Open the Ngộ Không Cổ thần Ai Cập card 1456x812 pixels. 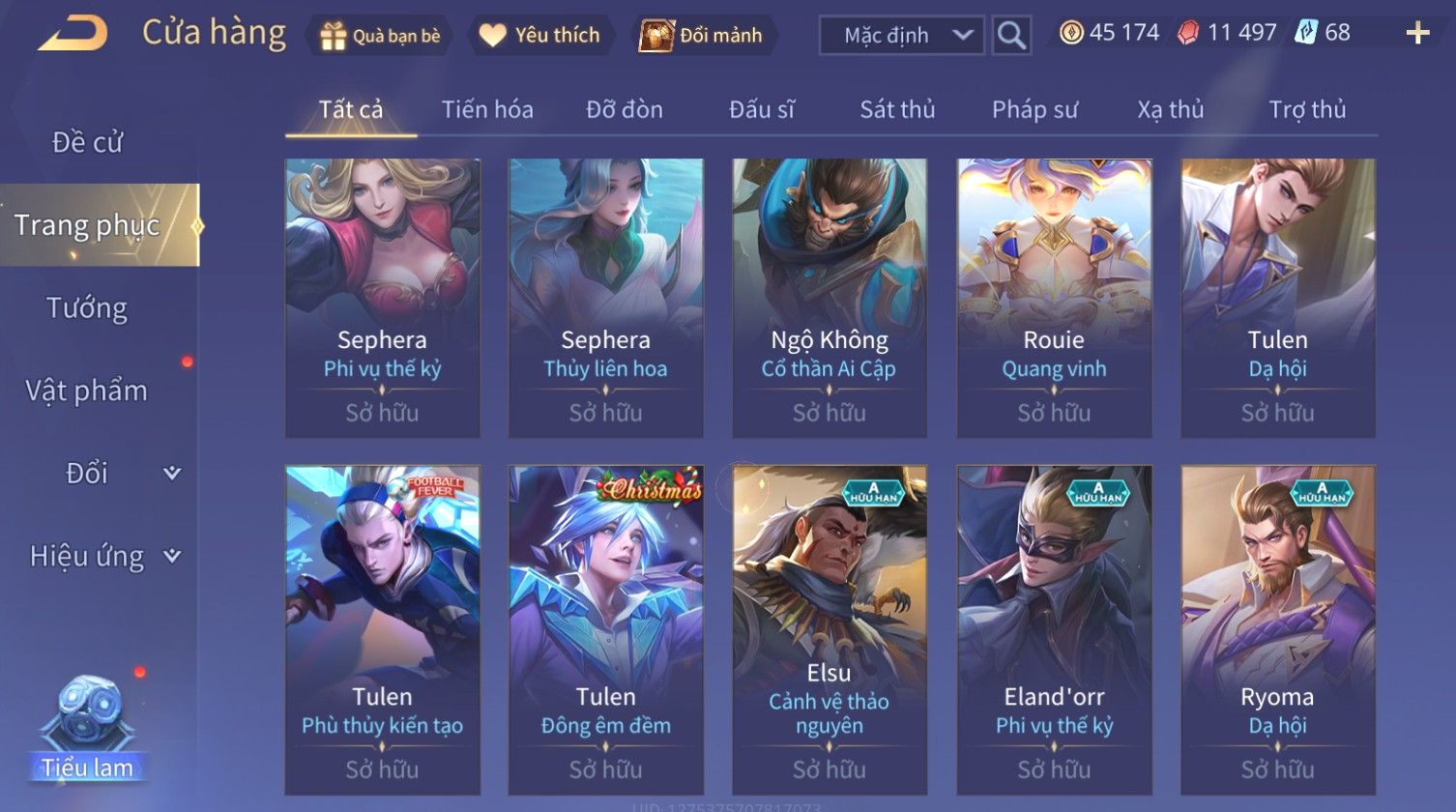coord(830,298)
